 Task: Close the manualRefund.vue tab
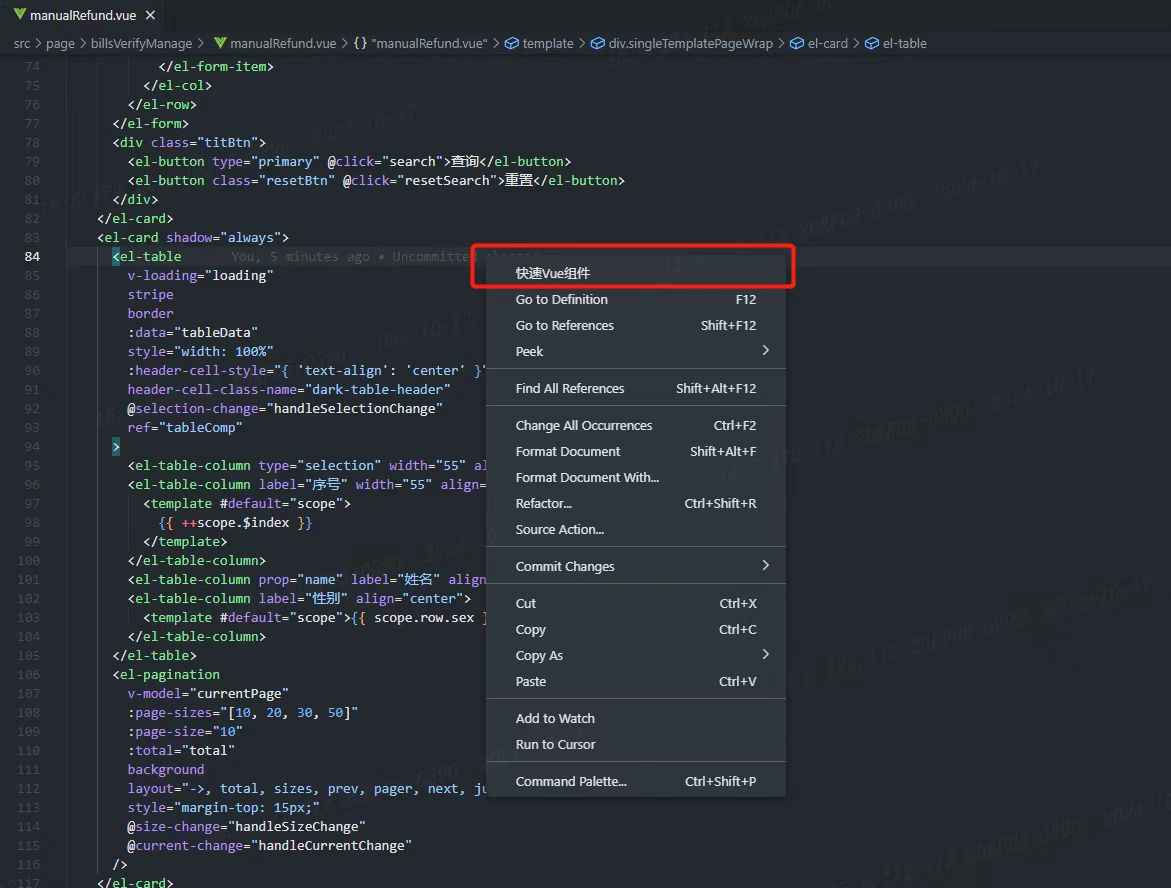coord(150,15)
